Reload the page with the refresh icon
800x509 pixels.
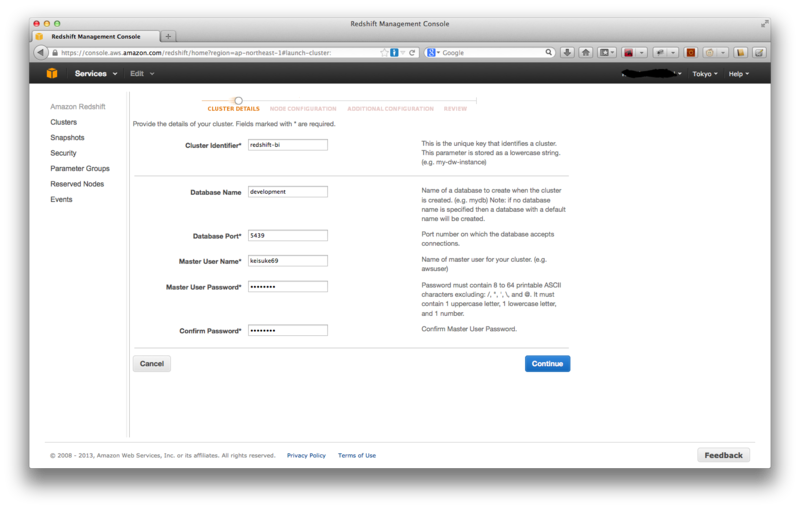click(x=412, y=53)
